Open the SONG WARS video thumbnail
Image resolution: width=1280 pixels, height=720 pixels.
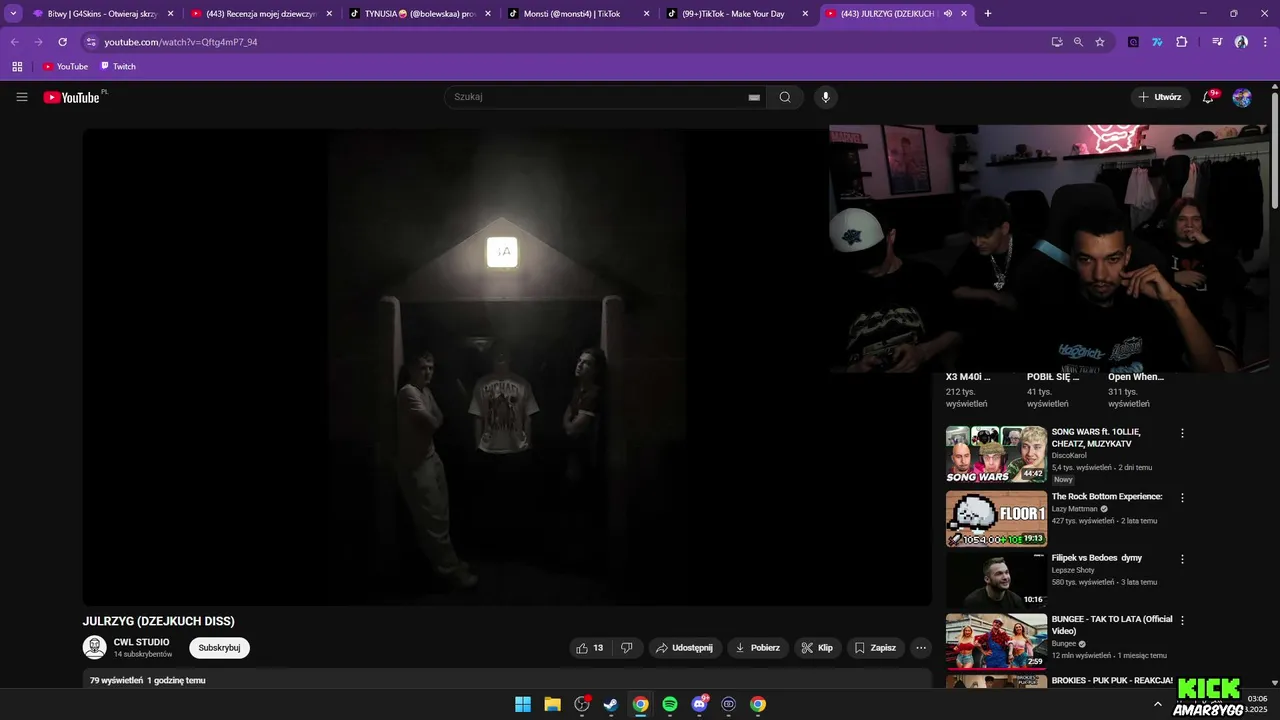[996, 454]
